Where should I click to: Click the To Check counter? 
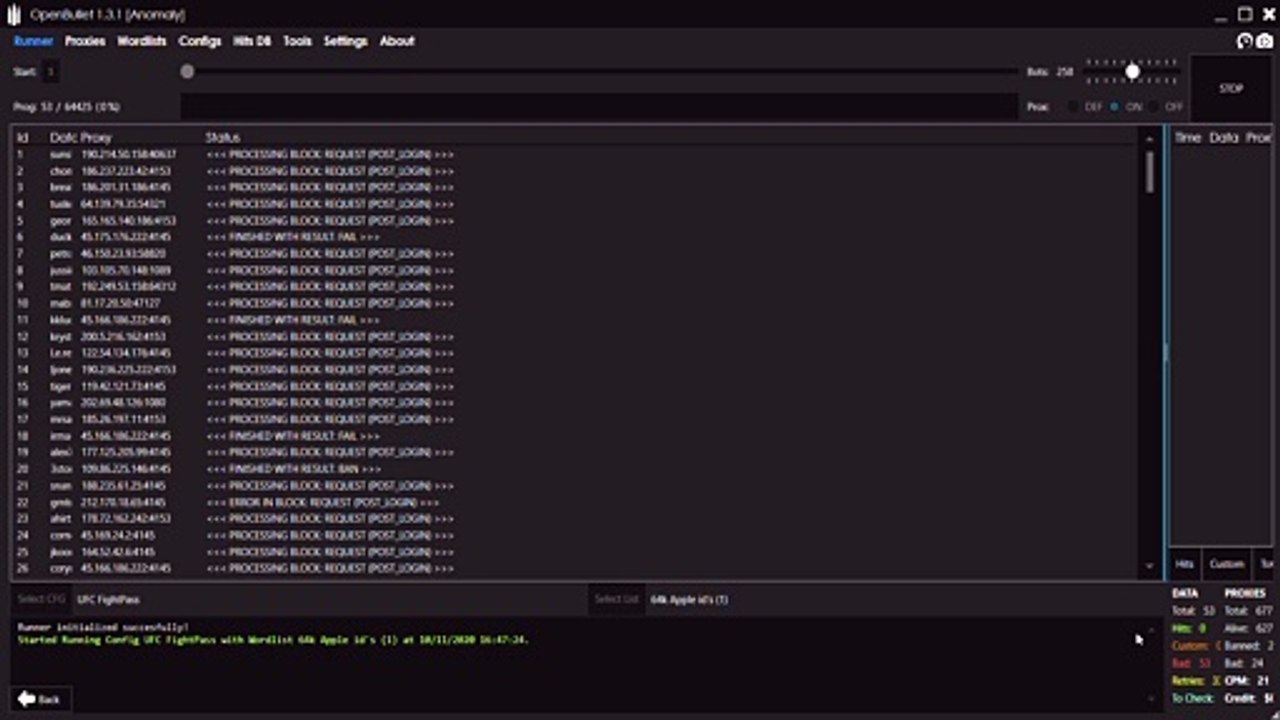1193,698
